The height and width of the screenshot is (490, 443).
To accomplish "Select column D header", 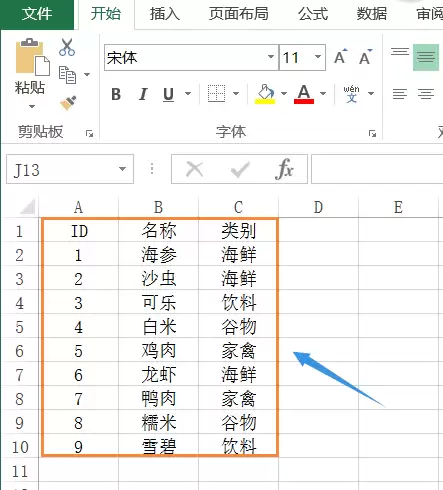I will tap(319, 207).
